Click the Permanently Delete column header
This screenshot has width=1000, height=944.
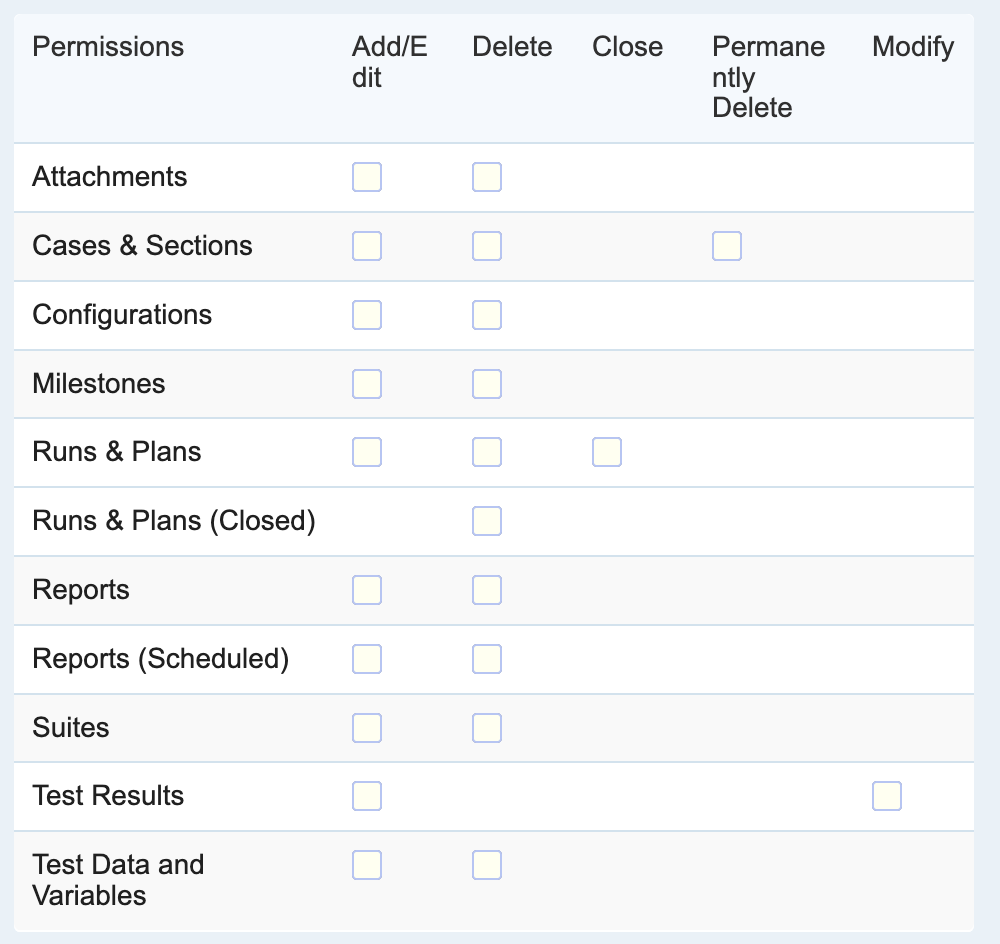tap(768, 77)
